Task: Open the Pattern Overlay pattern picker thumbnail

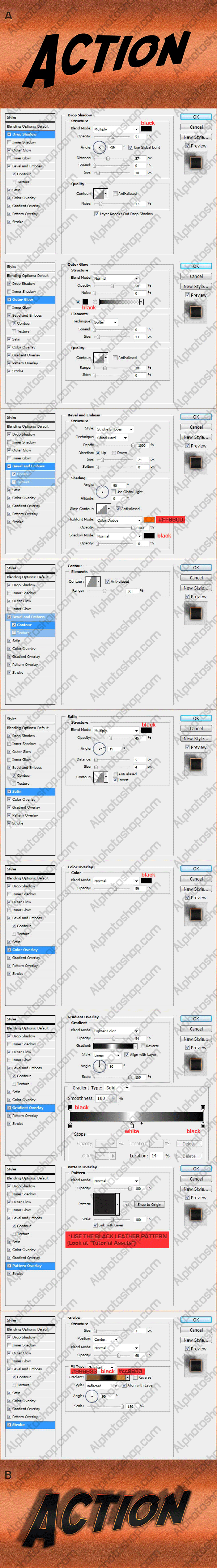Action: (x=104, y=1204)
